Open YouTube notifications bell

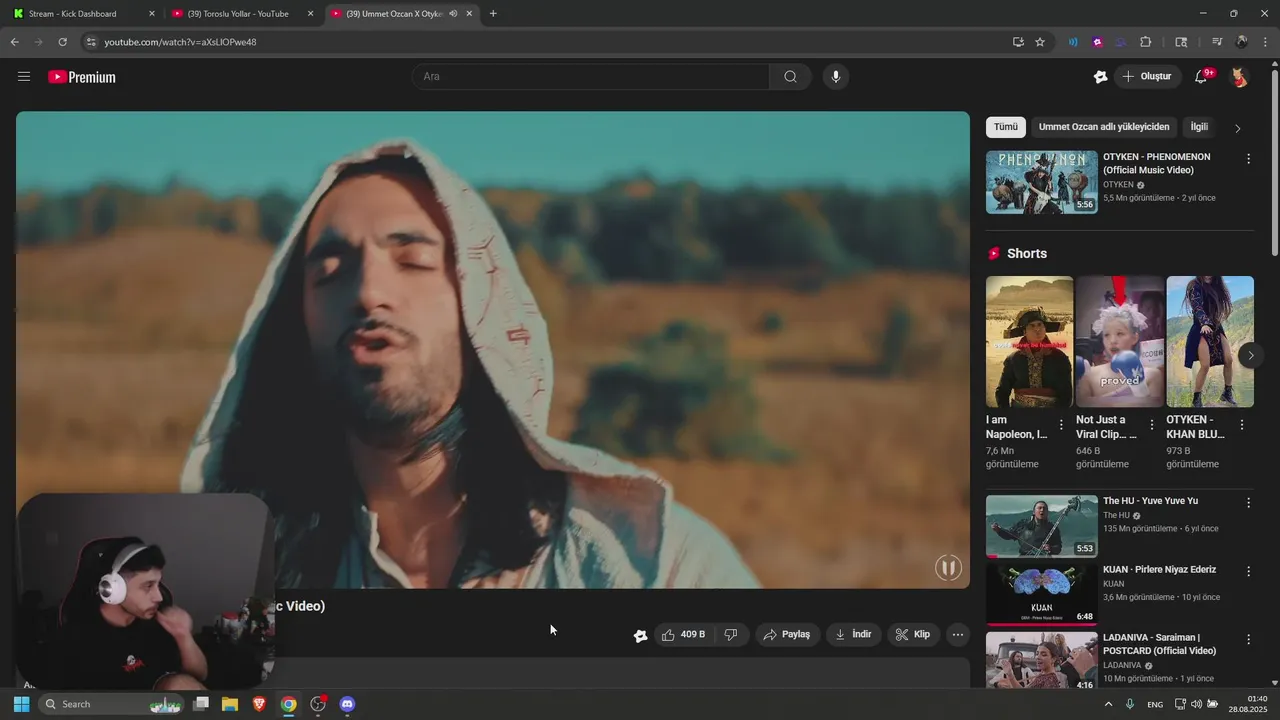1201,77
